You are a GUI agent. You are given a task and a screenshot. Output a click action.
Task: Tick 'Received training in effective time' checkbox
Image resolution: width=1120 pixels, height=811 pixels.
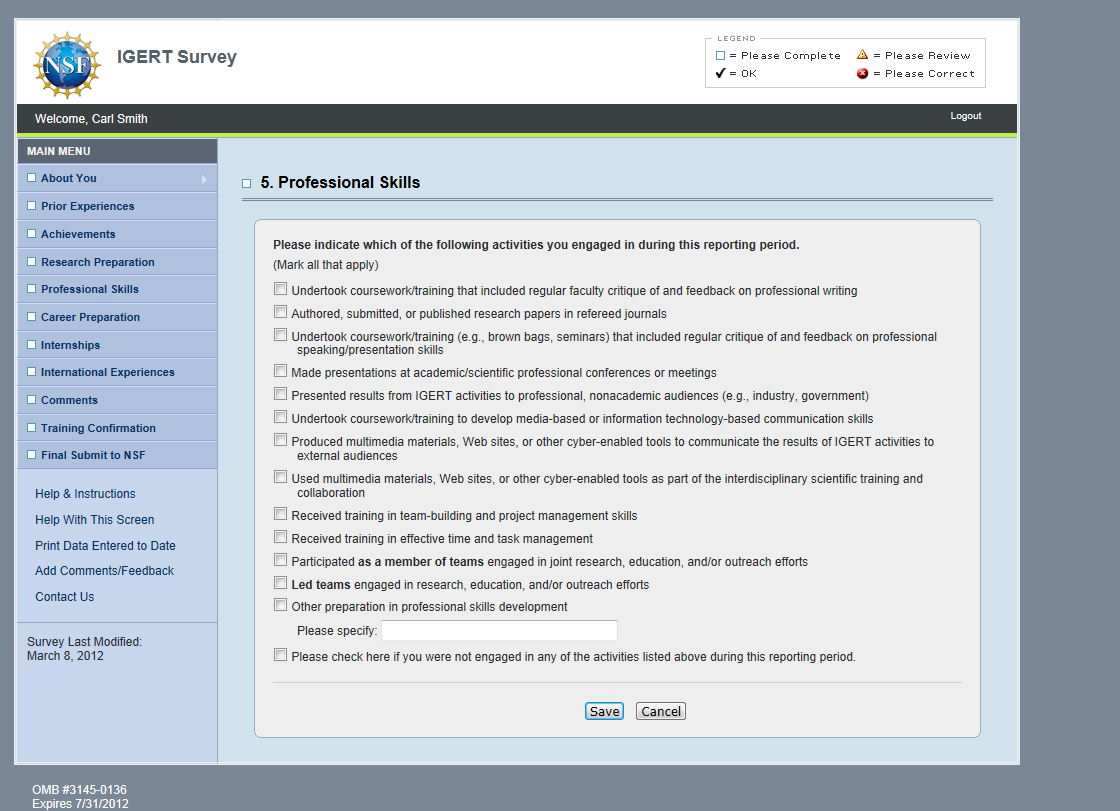tap(281, 538)
